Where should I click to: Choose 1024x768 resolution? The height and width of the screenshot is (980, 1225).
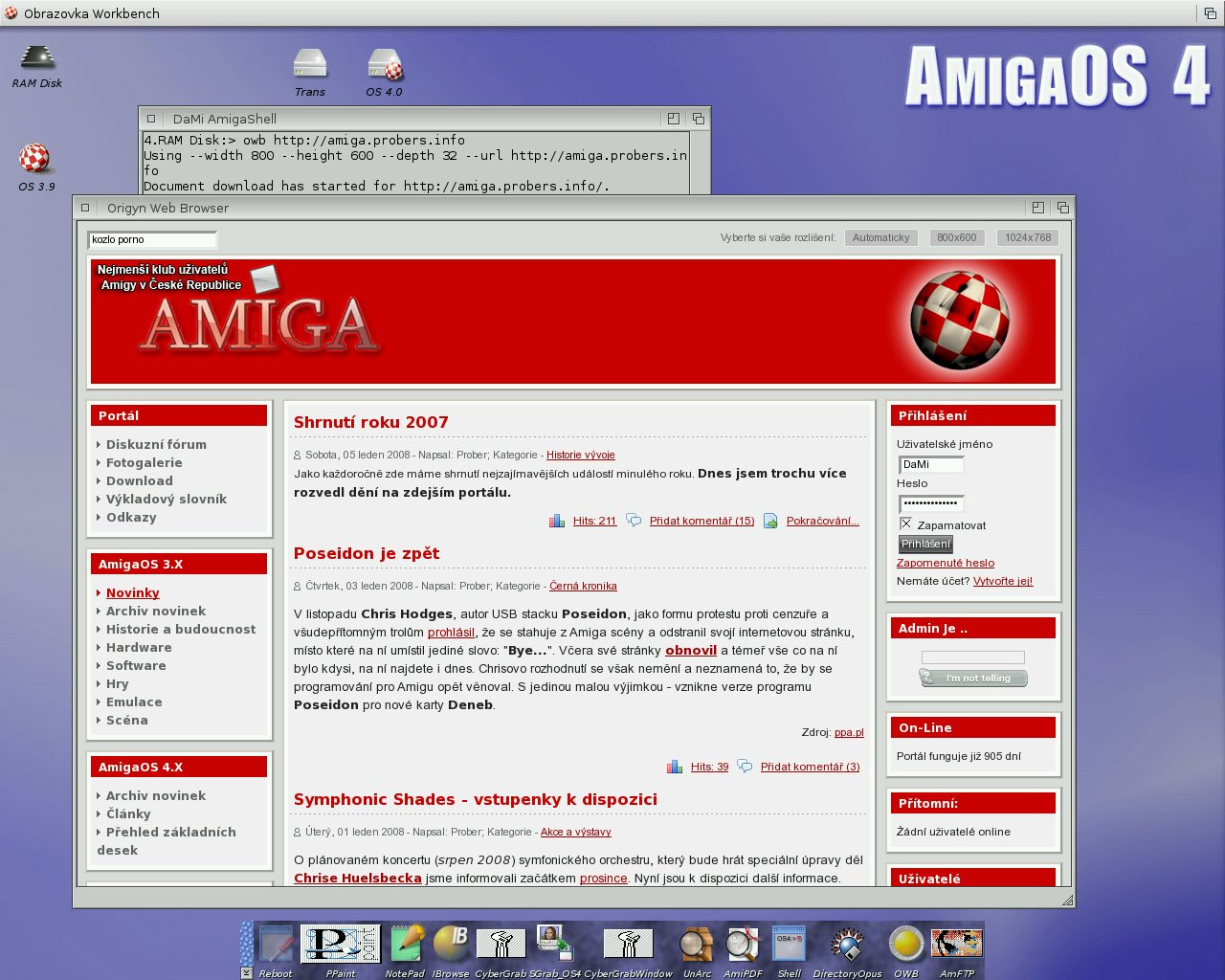coord(1028,237)
